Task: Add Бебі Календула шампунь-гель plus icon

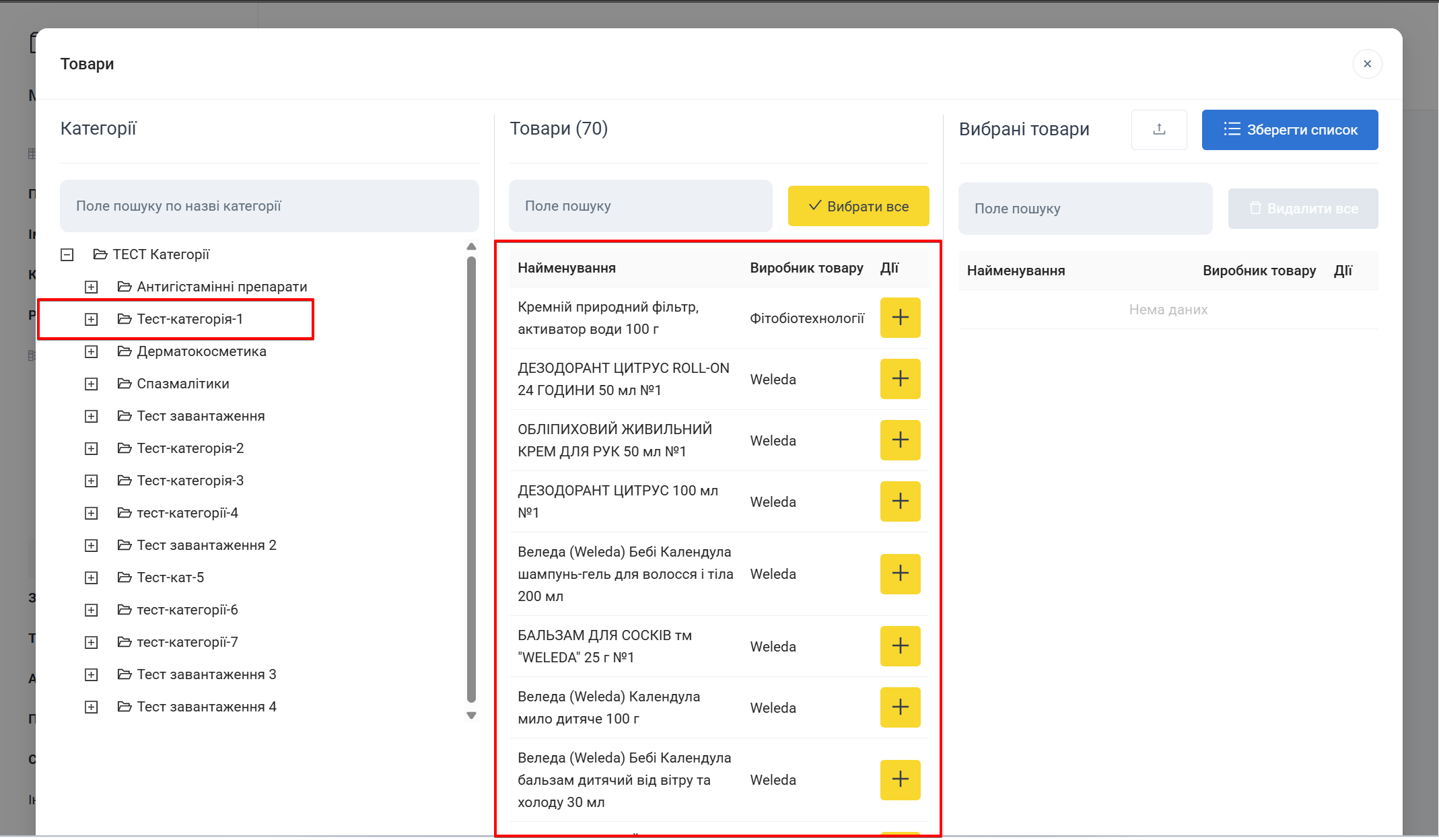Action: [x=900, y=573]
